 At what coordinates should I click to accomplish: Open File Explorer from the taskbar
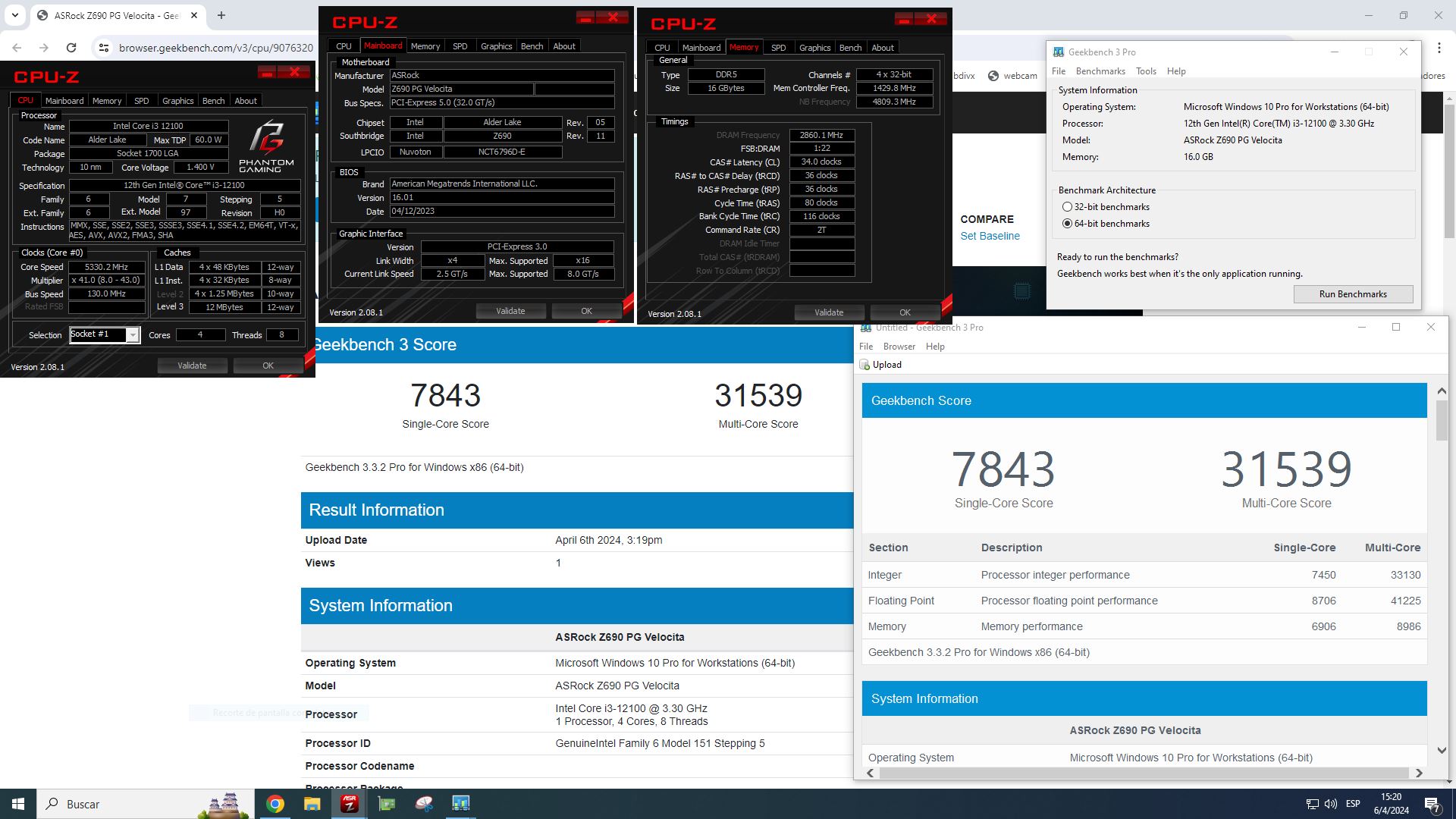[x=312, y=804]
